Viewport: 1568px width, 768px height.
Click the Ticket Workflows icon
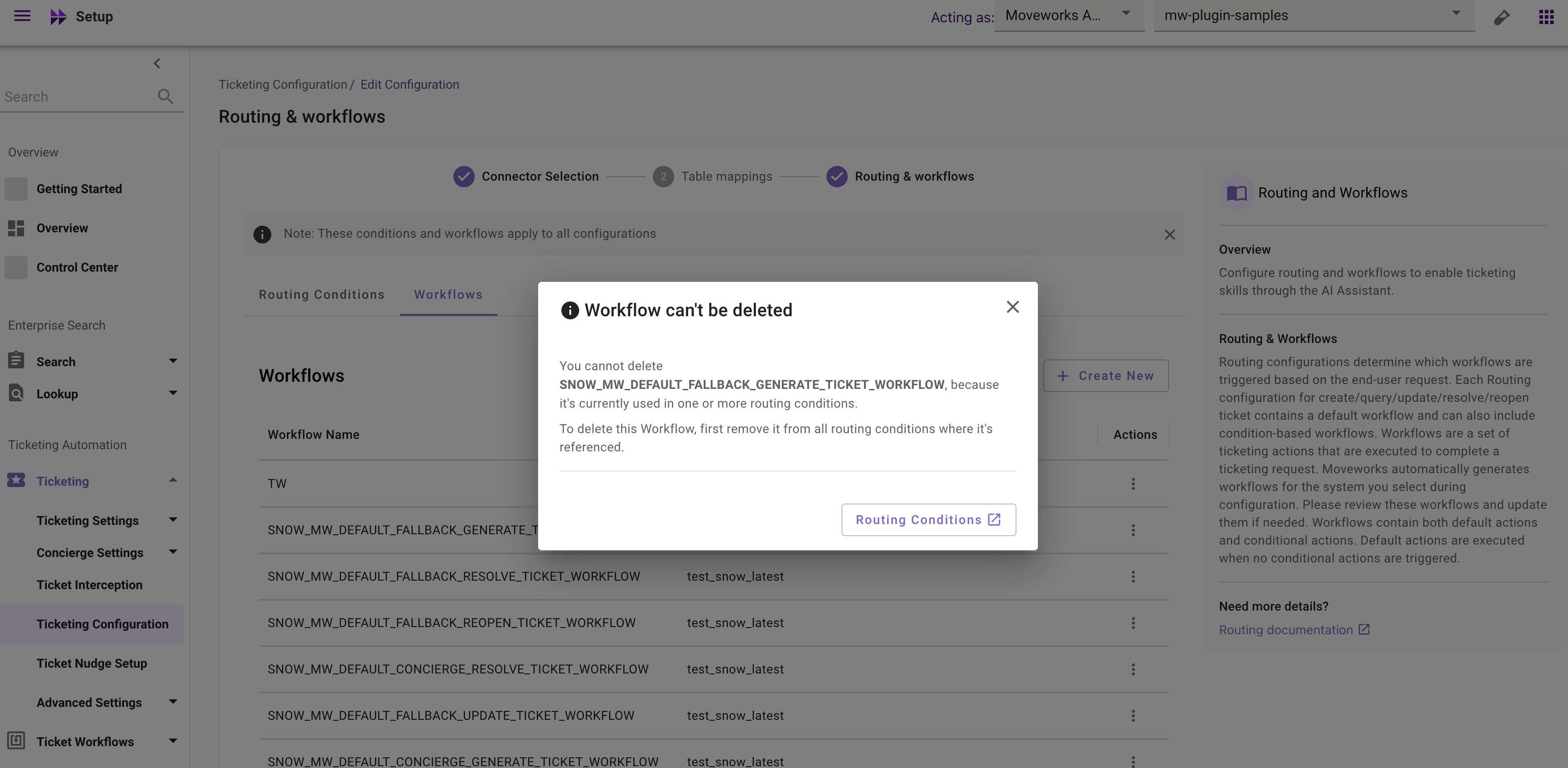coord(15,742)
